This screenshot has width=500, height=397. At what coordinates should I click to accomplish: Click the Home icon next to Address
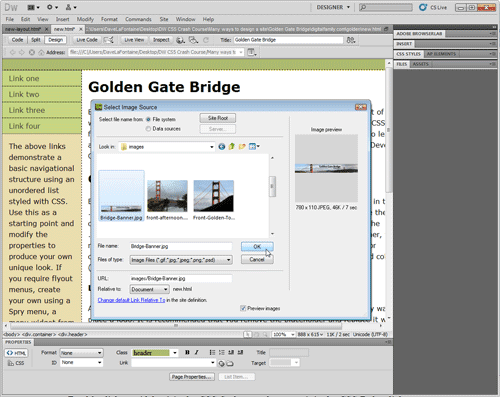click(41, 52)
